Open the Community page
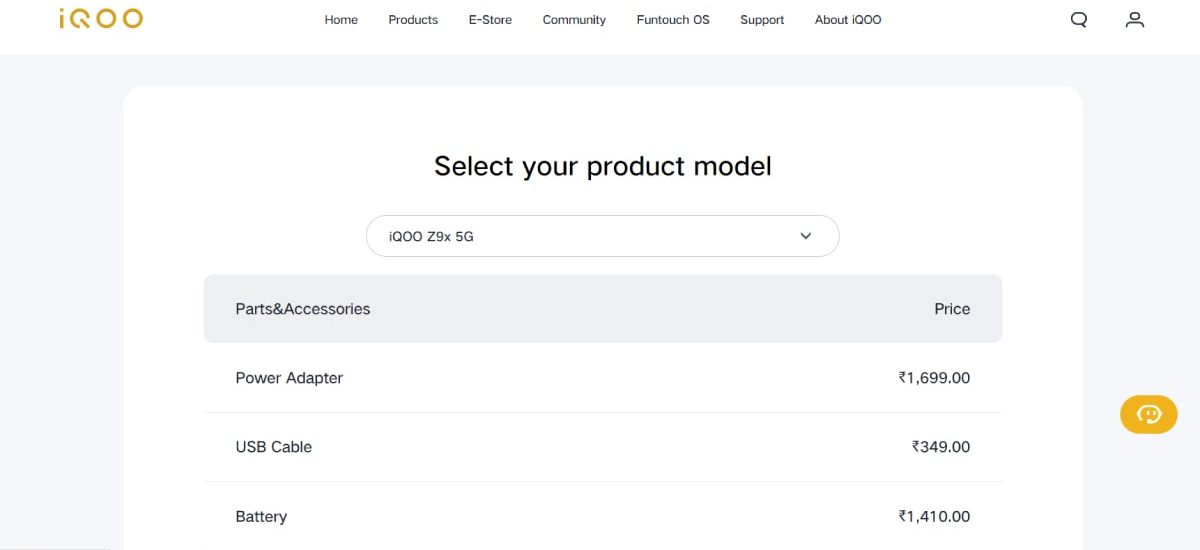The width and height of the screenshot is (1200, 550). point(574,20)
